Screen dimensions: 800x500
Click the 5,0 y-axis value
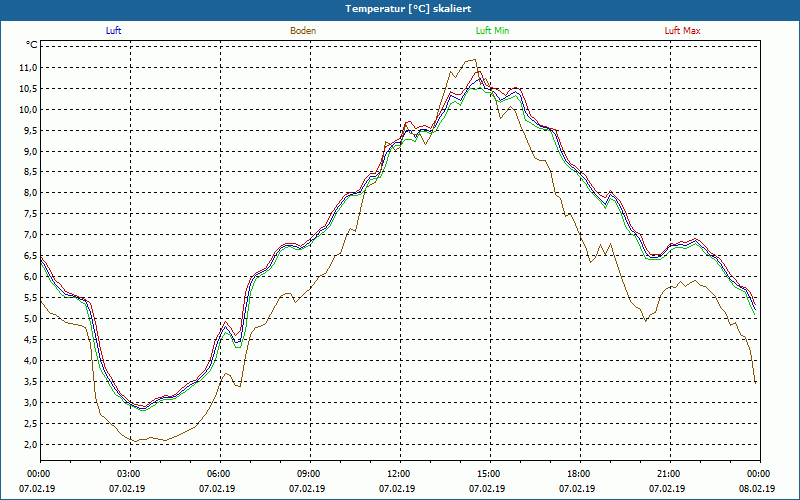(31, 319)
